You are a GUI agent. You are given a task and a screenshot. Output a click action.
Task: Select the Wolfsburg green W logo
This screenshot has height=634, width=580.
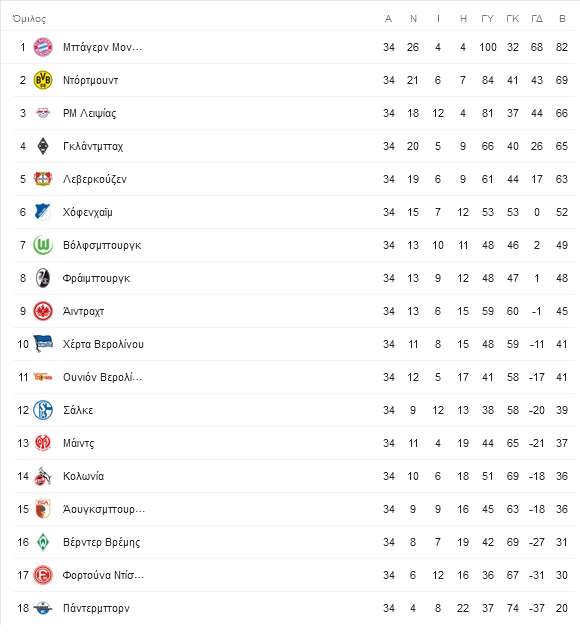43,245
